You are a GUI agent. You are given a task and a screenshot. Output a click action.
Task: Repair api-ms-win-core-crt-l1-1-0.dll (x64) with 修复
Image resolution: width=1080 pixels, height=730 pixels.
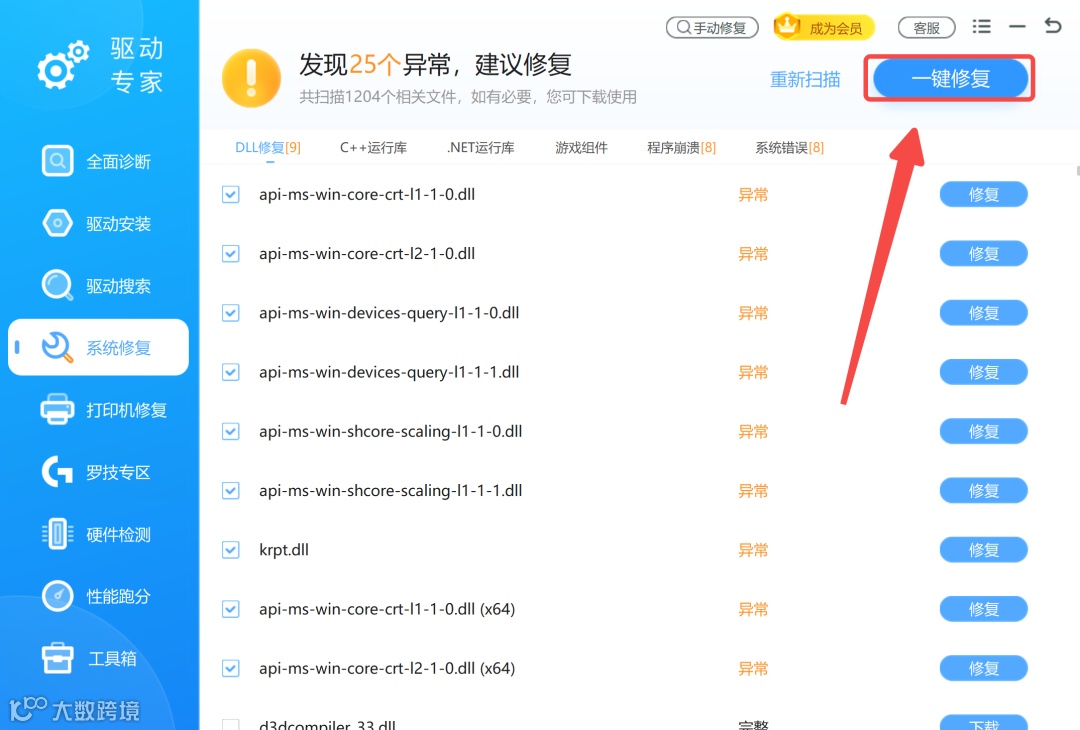(x=984, y=609)
